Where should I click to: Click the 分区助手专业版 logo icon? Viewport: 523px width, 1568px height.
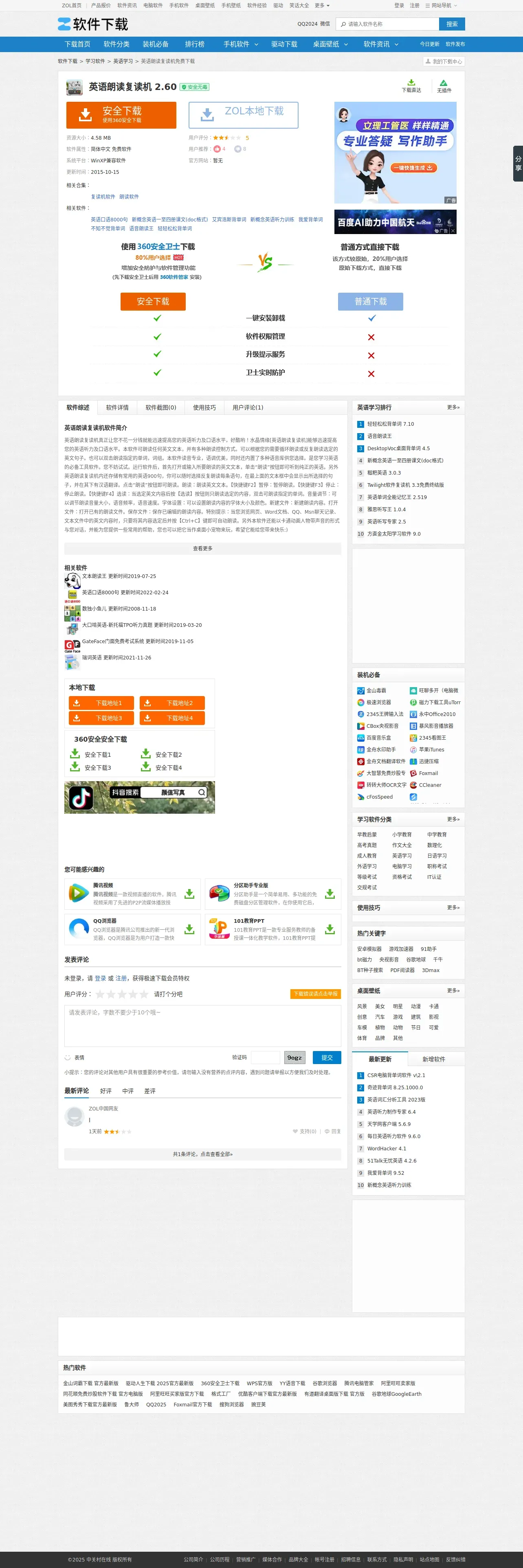(x=219, y=893)
